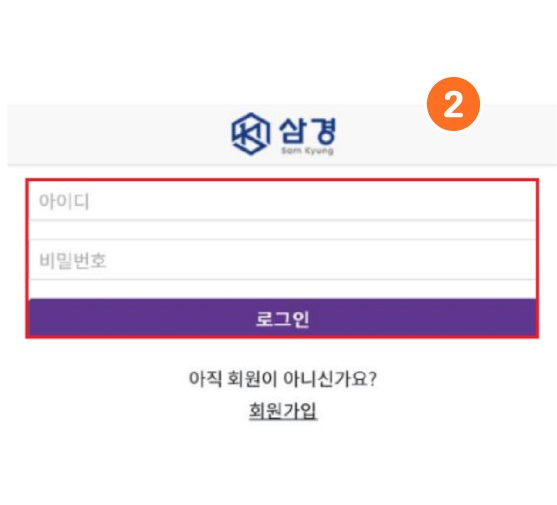Click the underlined 회원가입 text
Viewport: 557px width, 505px height.
coord(283,411)
